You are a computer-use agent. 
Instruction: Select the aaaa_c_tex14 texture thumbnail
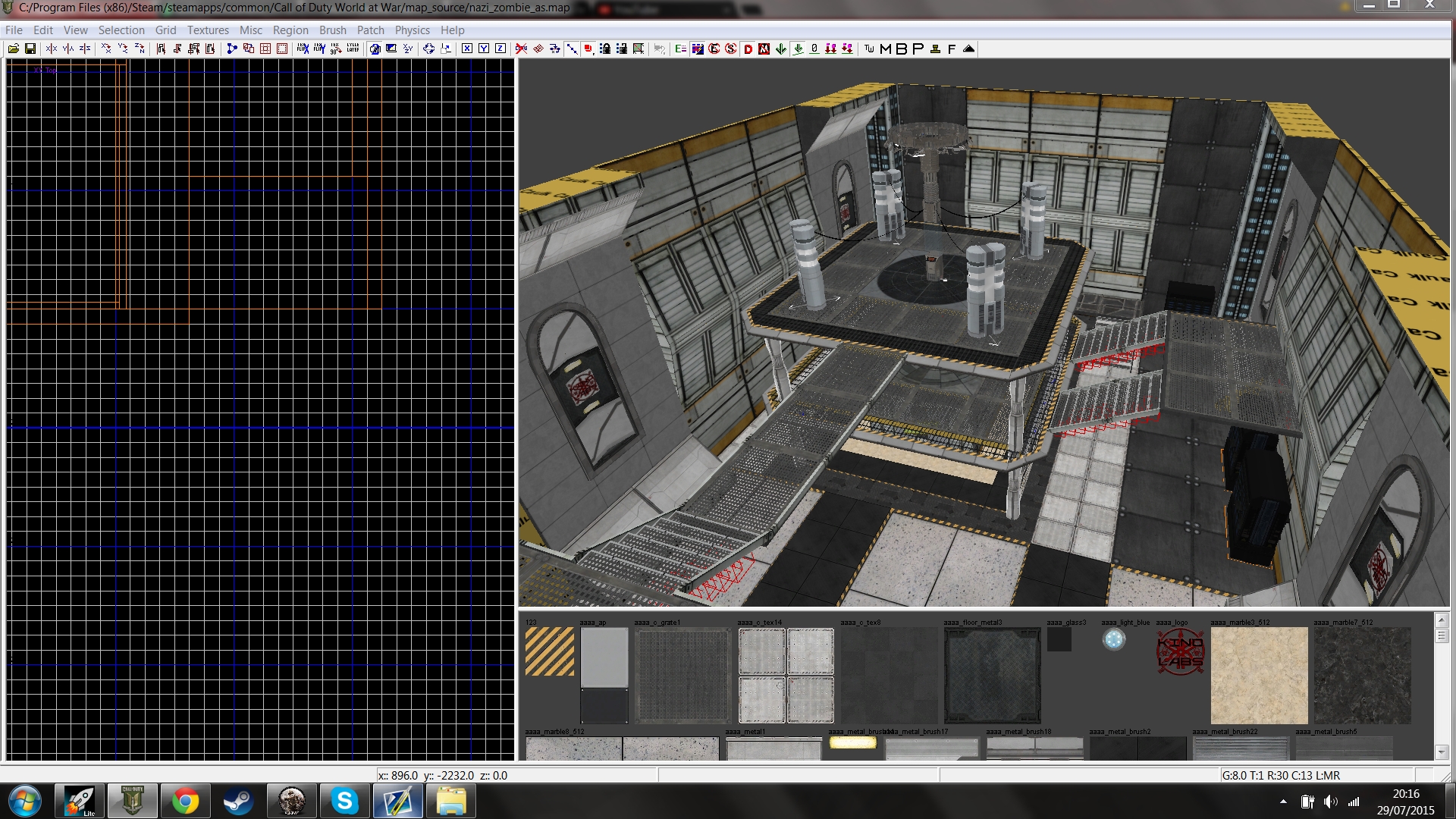pyautogui.click(x=786, y=676)
